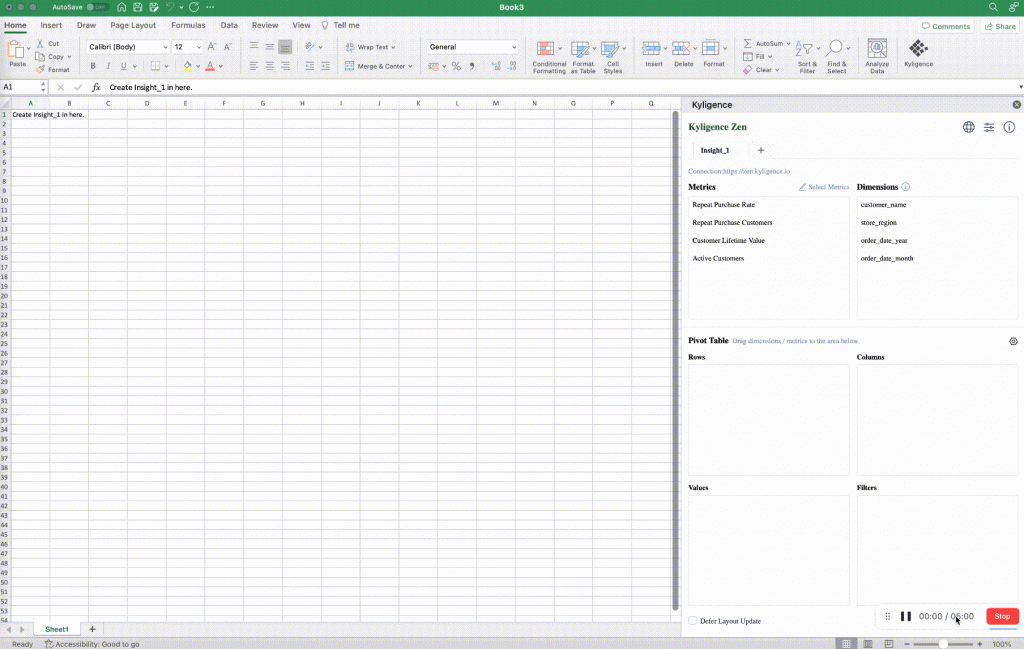Stop the recording
Image resolution: width=1024 pixels, height=649 pixels.
[1002, 616]
